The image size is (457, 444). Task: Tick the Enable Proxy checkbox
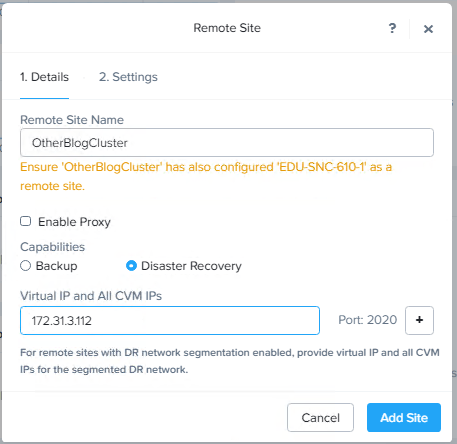click(26, 221)
